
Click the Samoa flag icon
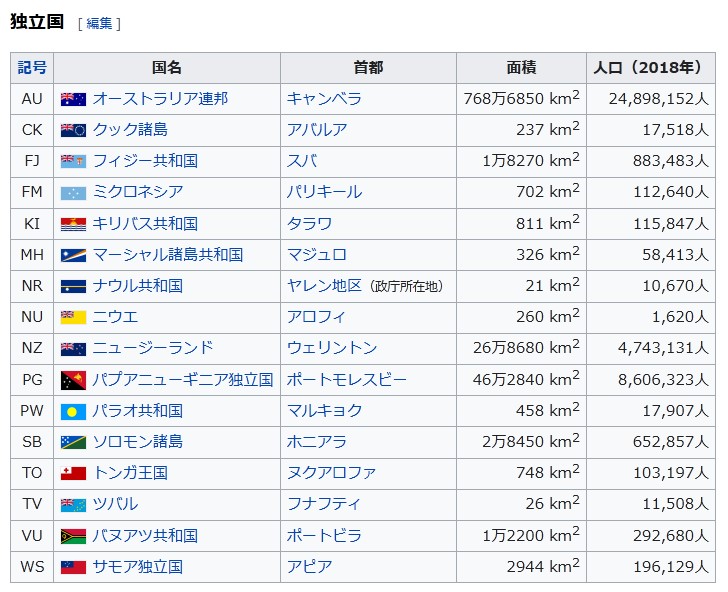click(73, 567)
